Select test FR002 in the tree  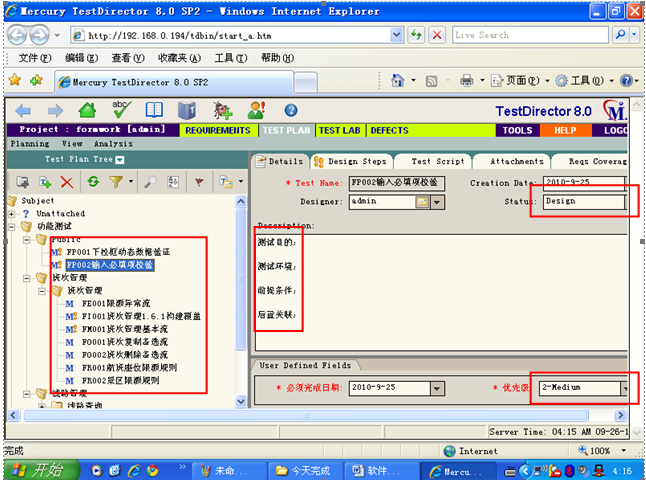[120, 381]
